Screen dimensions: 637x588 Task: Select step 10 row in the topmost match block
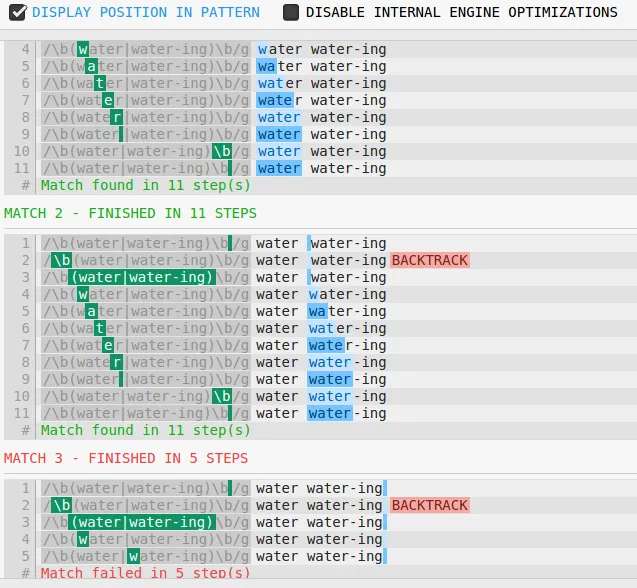[x=321, y=151]
